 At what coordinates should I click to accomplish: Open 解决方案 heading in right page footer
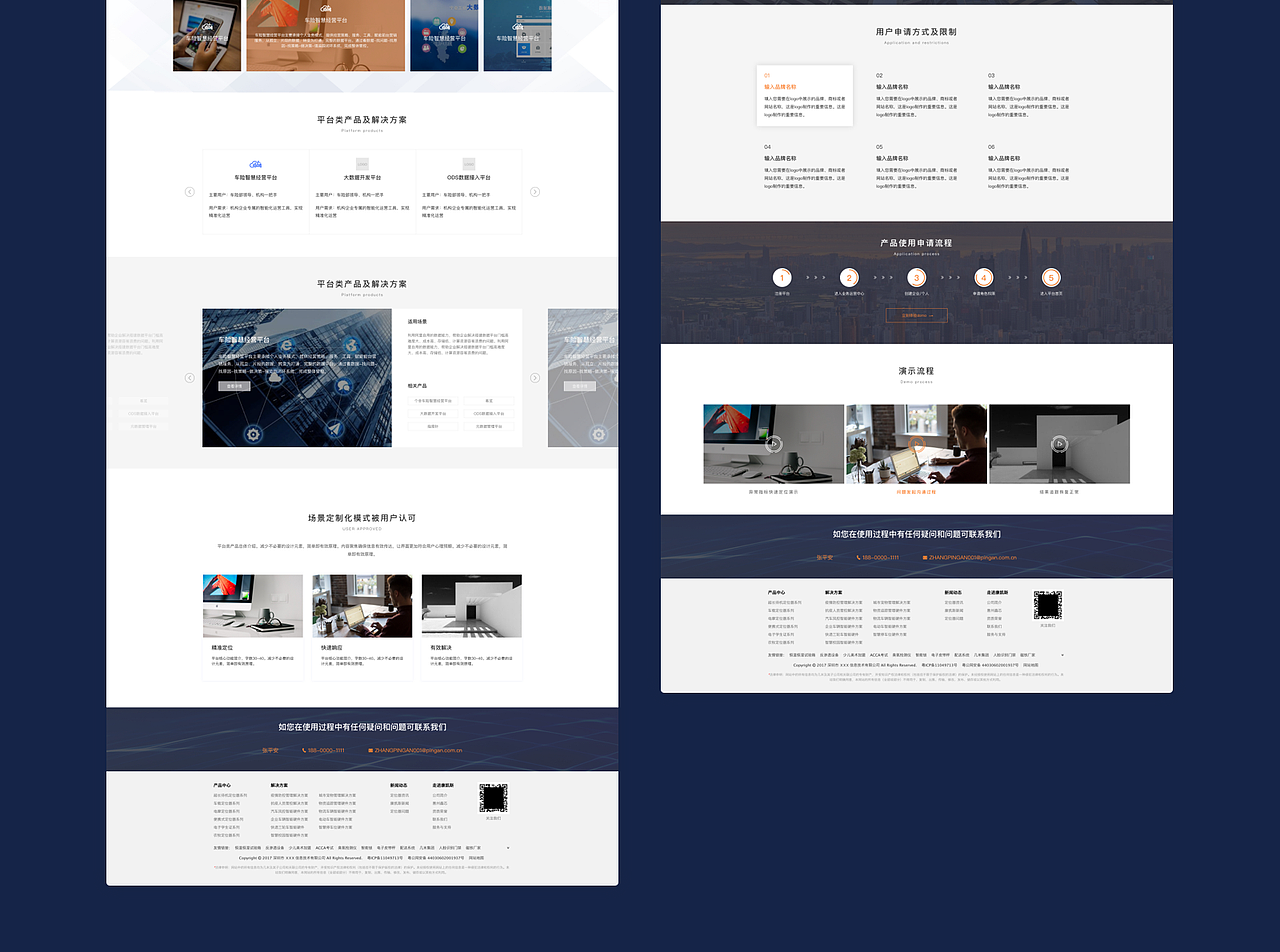coord(833,592)
